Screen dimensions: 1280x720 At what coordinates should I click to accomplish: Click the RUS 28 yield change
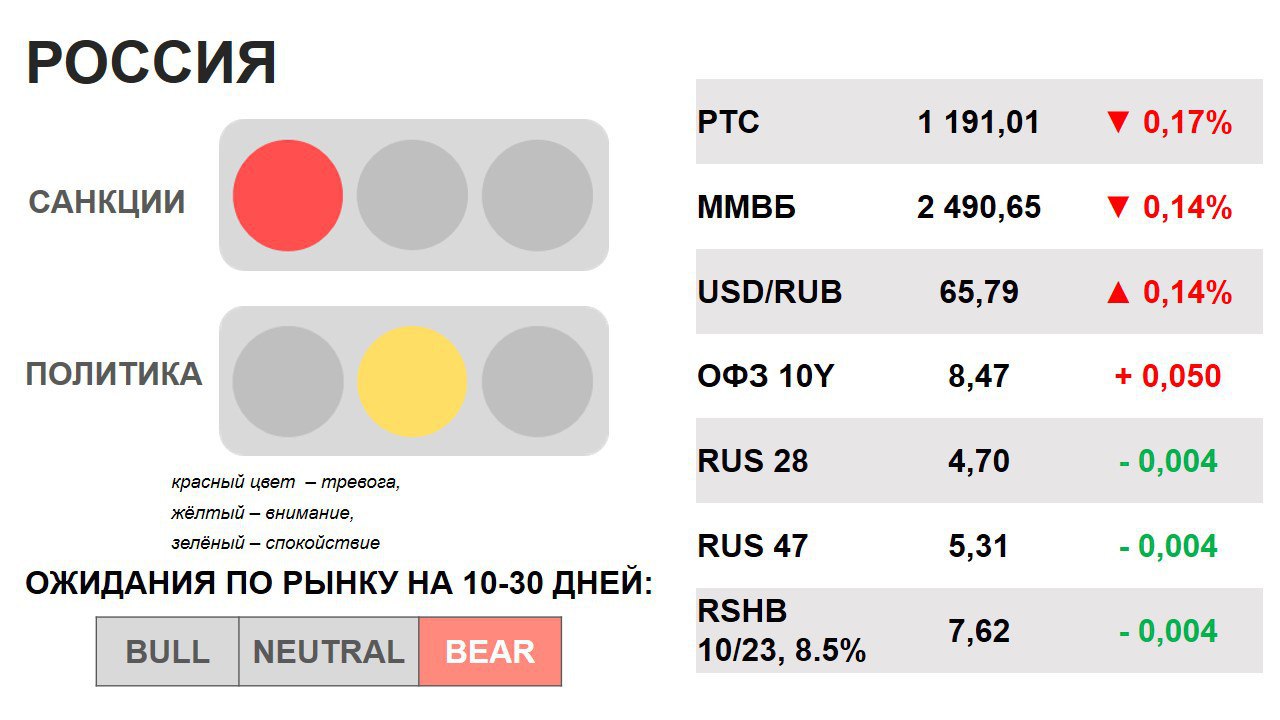1168,462
